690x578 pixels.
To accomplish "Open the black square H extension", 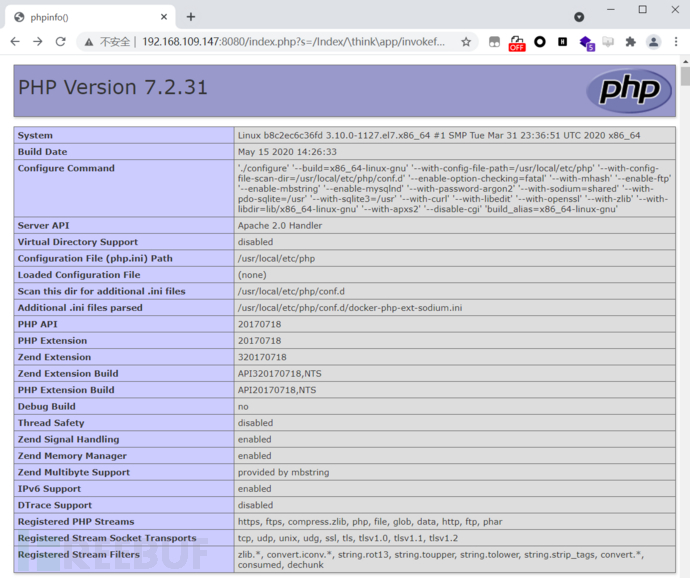I will tap(562, 42).
